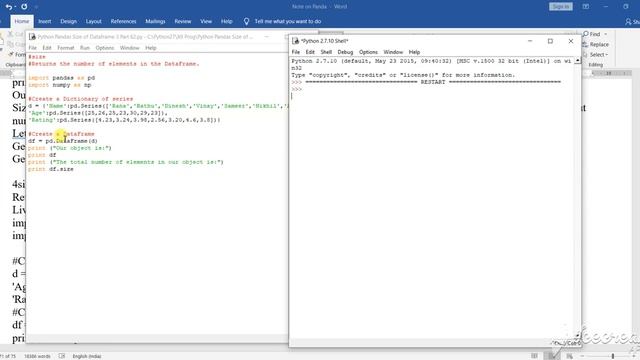This screenshot has width=640, height=360.
Task: Minimize the IDLE editor window
Action: (x=267, y=37)
